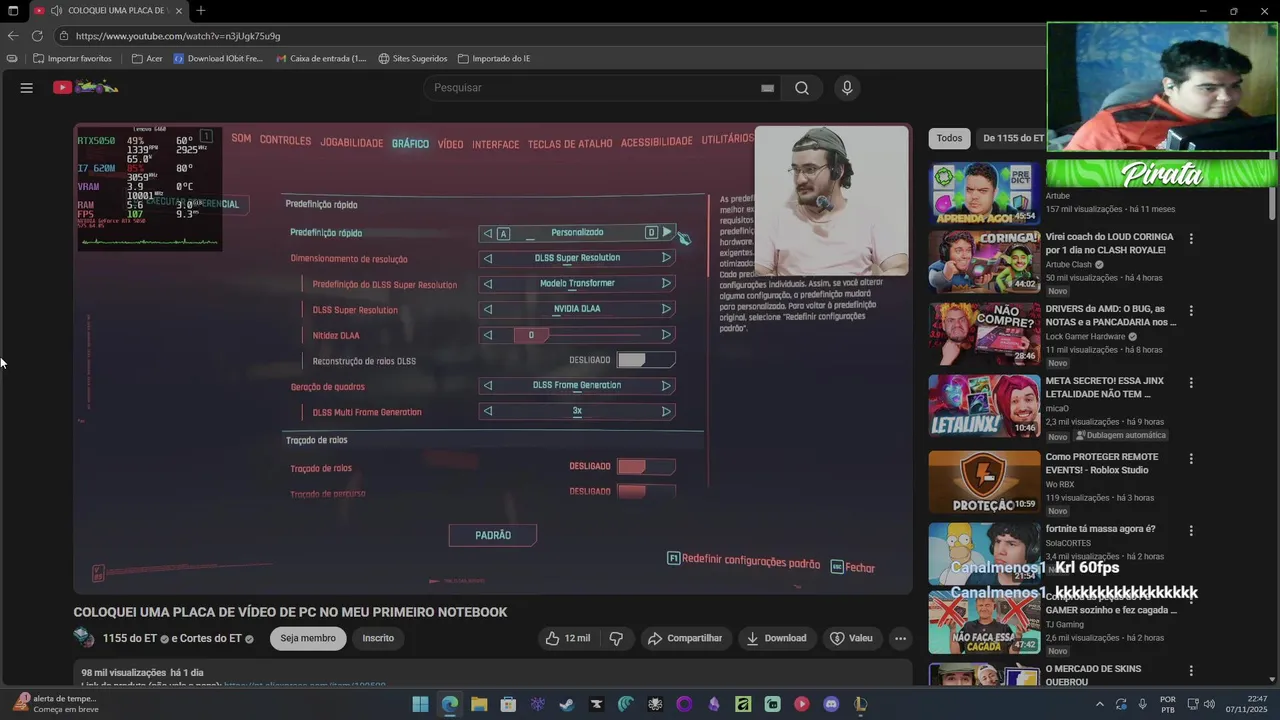Dislike the video with thumbs down
This screenshot has width=1280, height=720.
click(616, 638)
